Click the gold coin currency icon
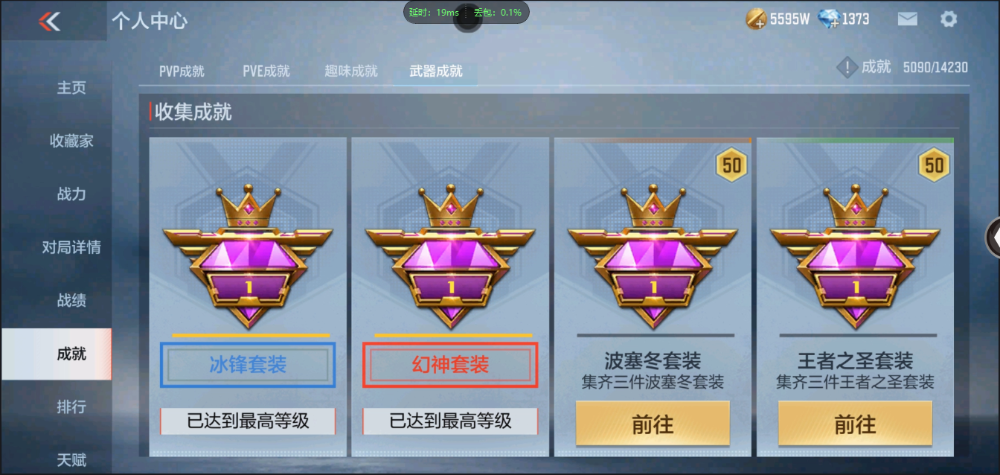This screenshot has width=1000, height=475. (756, 19)
